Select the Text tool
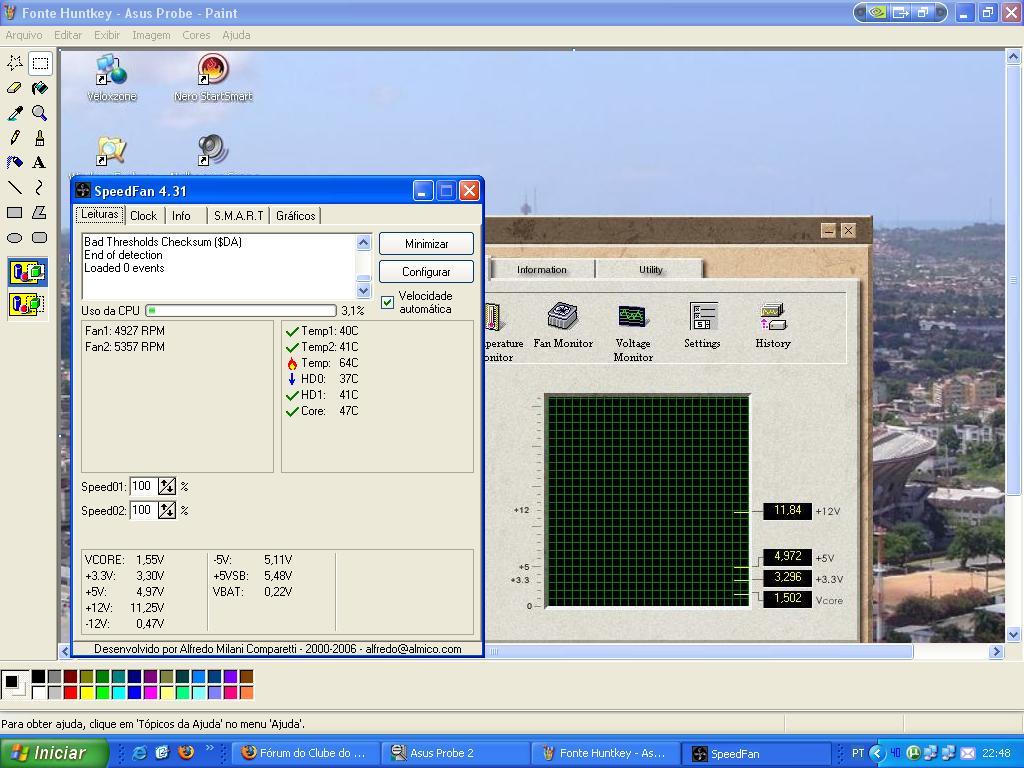This screenshot has width=1024, height=768. (x=40, y=162)
